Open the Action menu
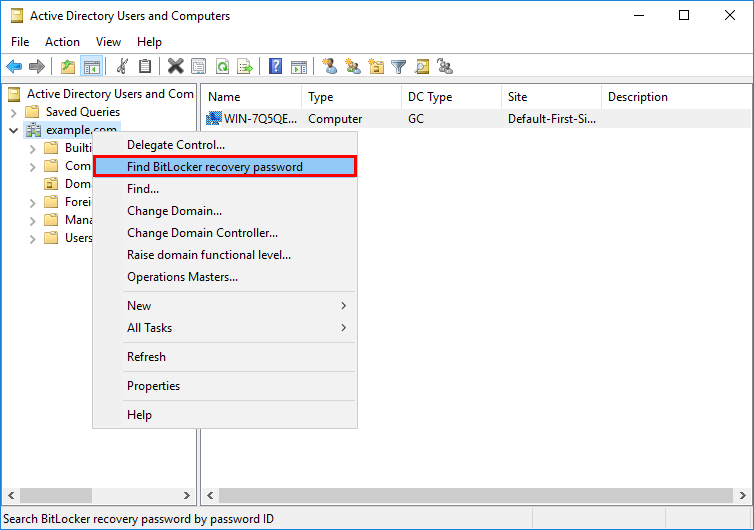This screenshot has height=530, width=754. 62,42
